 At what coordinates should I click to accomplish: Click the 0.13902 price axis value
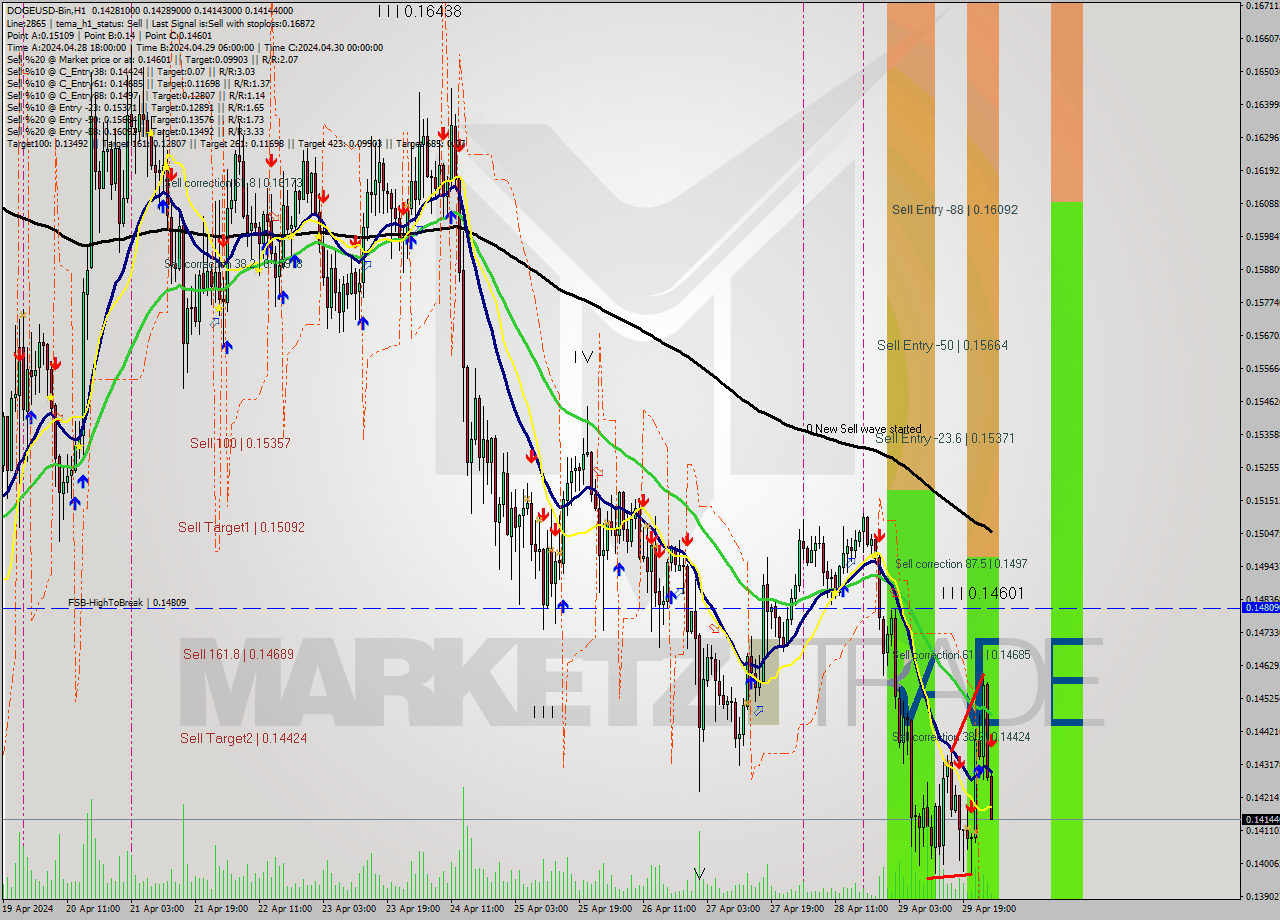pyautogui.click(x=1261, y=897)
